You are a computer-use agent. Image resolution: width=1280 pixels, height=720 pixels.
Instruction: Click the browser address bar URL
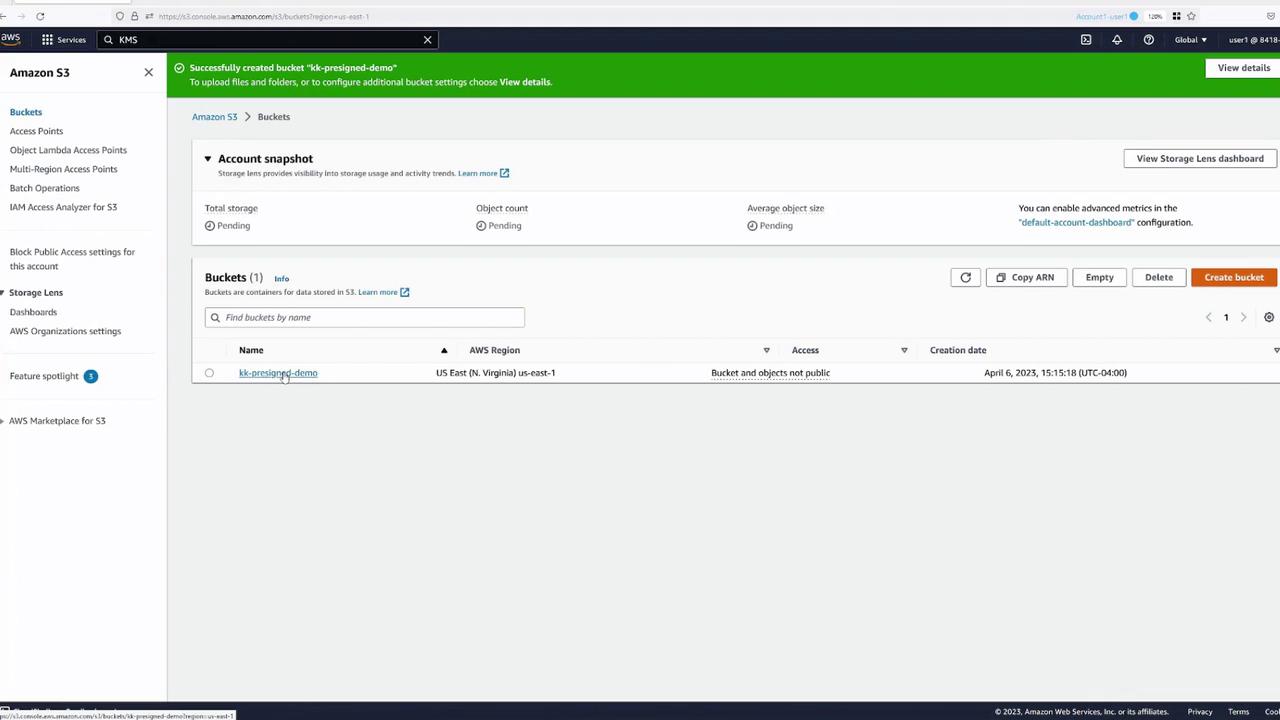click(264, 16)
